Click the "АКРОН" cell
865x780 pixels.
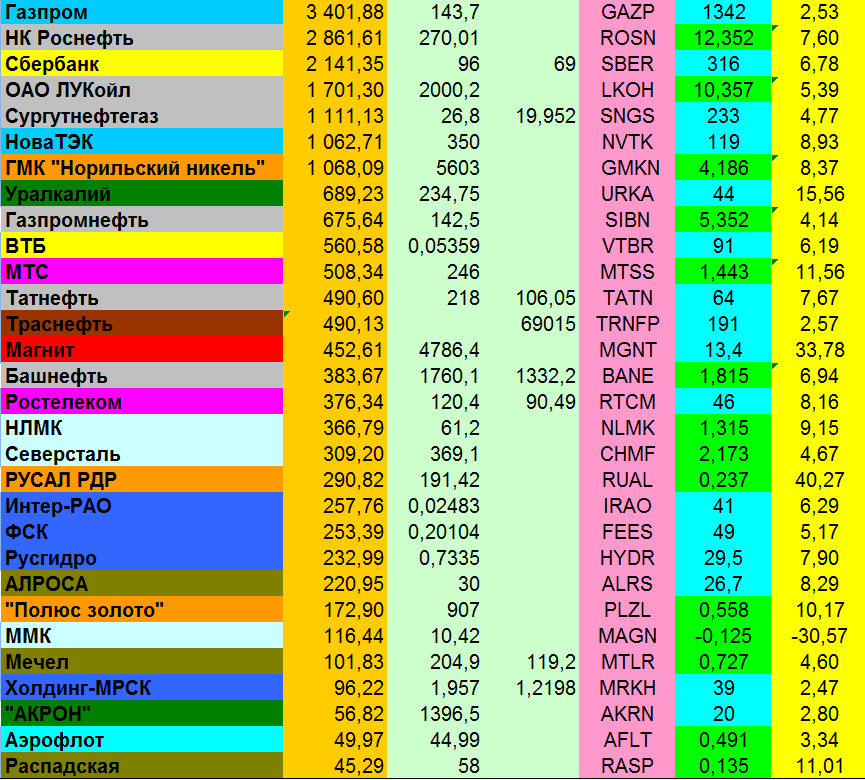click(x=142, y=714)
